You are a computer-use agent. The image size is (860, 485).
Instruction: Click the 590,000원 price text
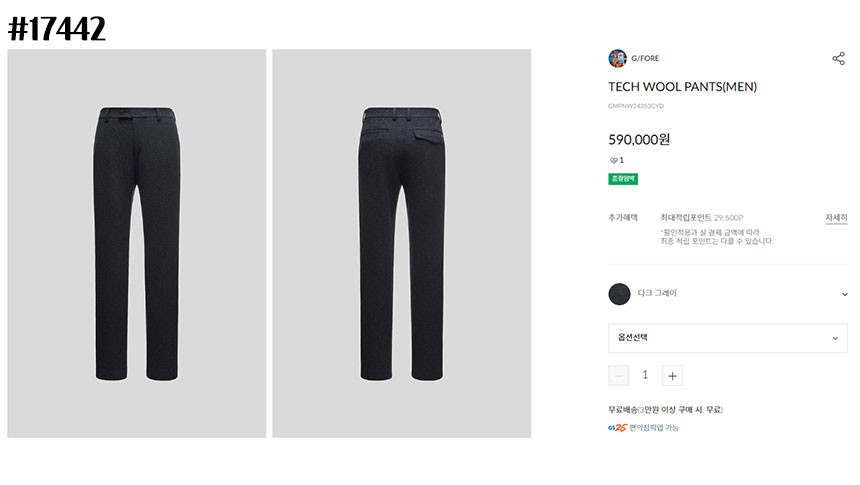point(639,140)
